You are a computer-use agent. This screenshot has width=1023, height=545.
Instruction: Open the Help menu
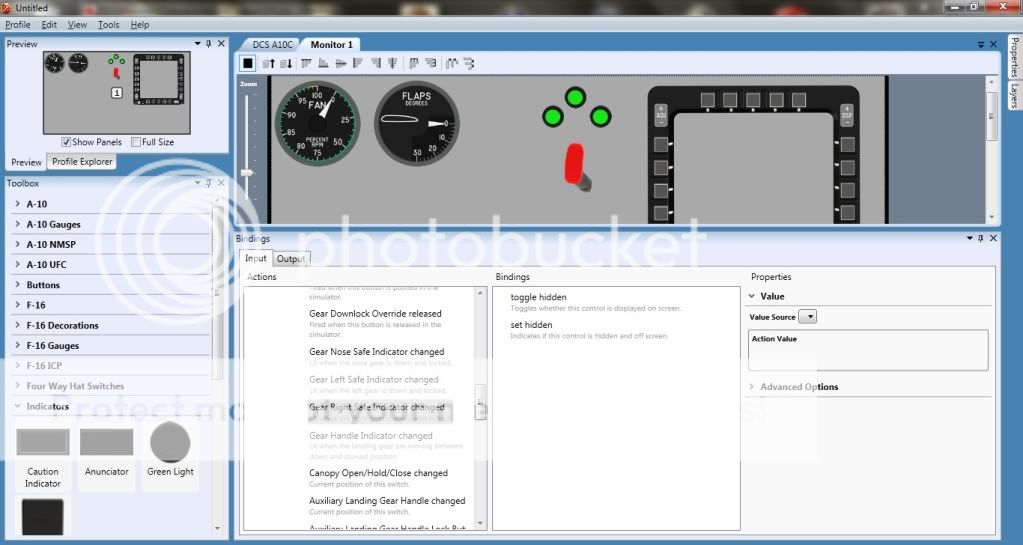(x=140, y=24)
